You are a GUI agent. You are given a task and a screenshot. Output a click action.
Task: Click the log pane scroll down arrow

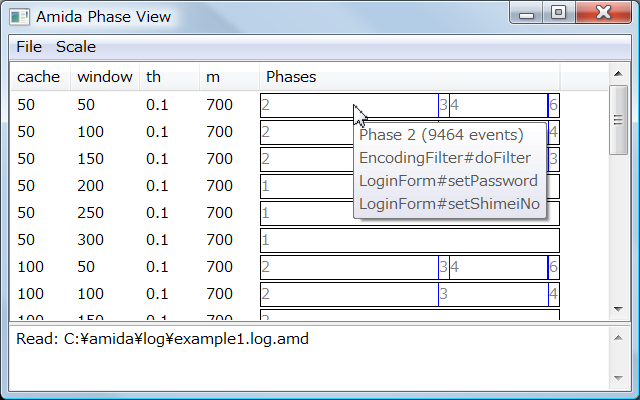point(619,379)
